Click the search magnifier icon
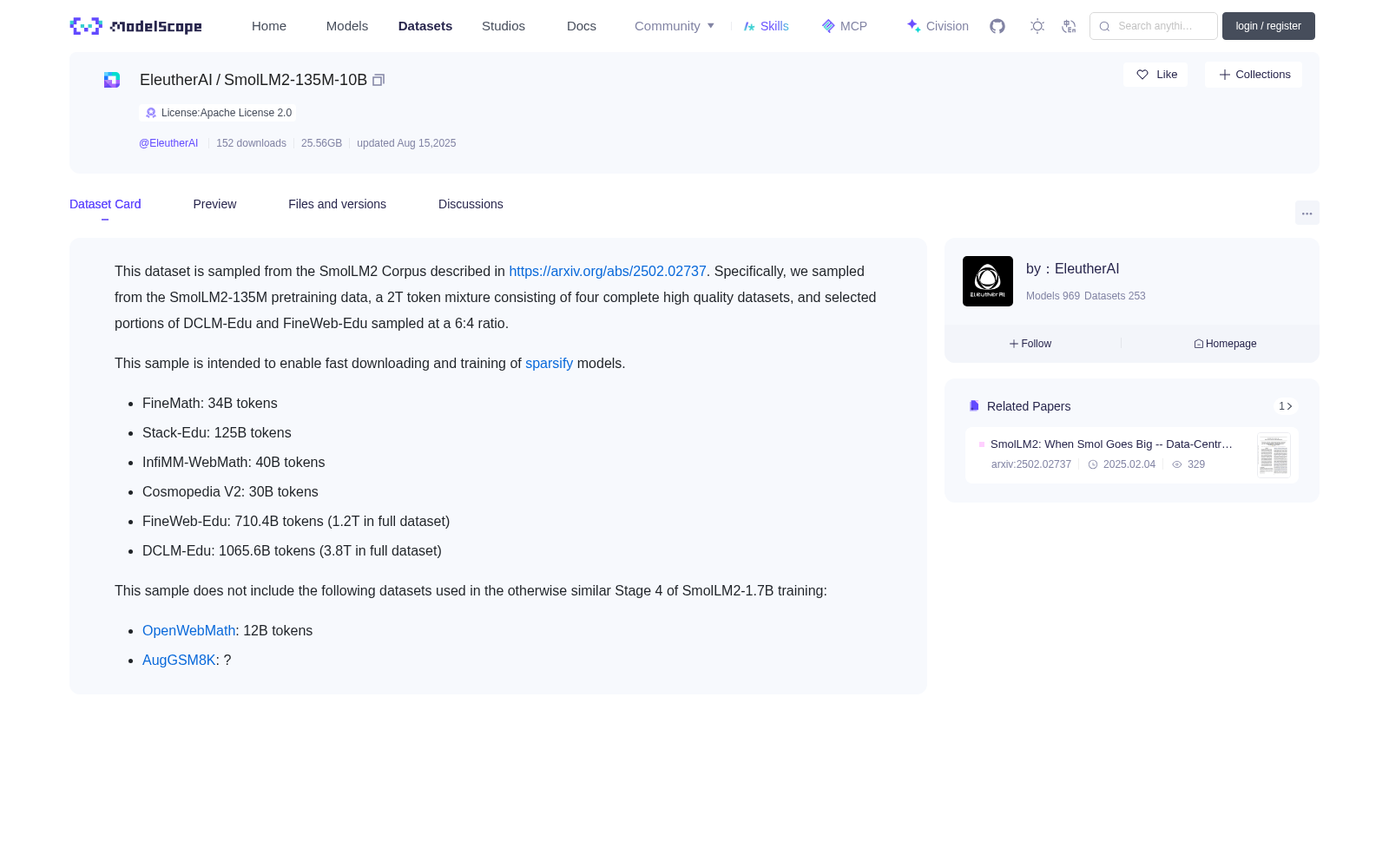This screenshot has height=868, width=1389. click(x=1104, y=26)
